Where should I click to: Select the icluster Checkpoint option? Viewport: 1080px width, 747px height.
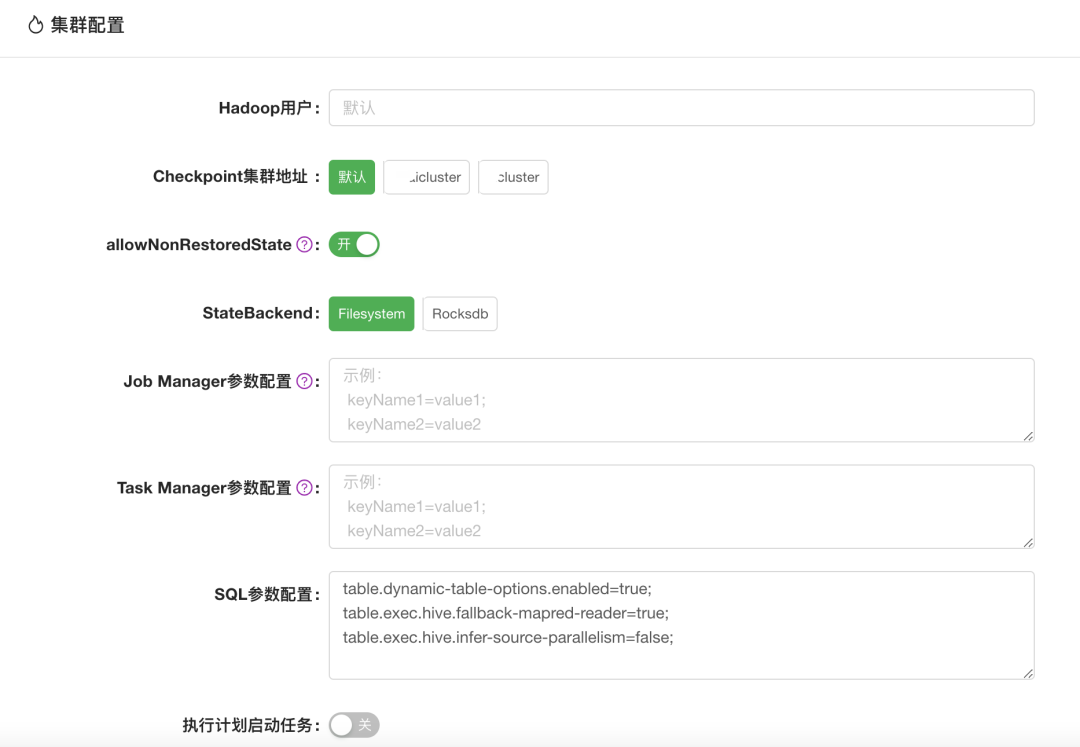426,177
